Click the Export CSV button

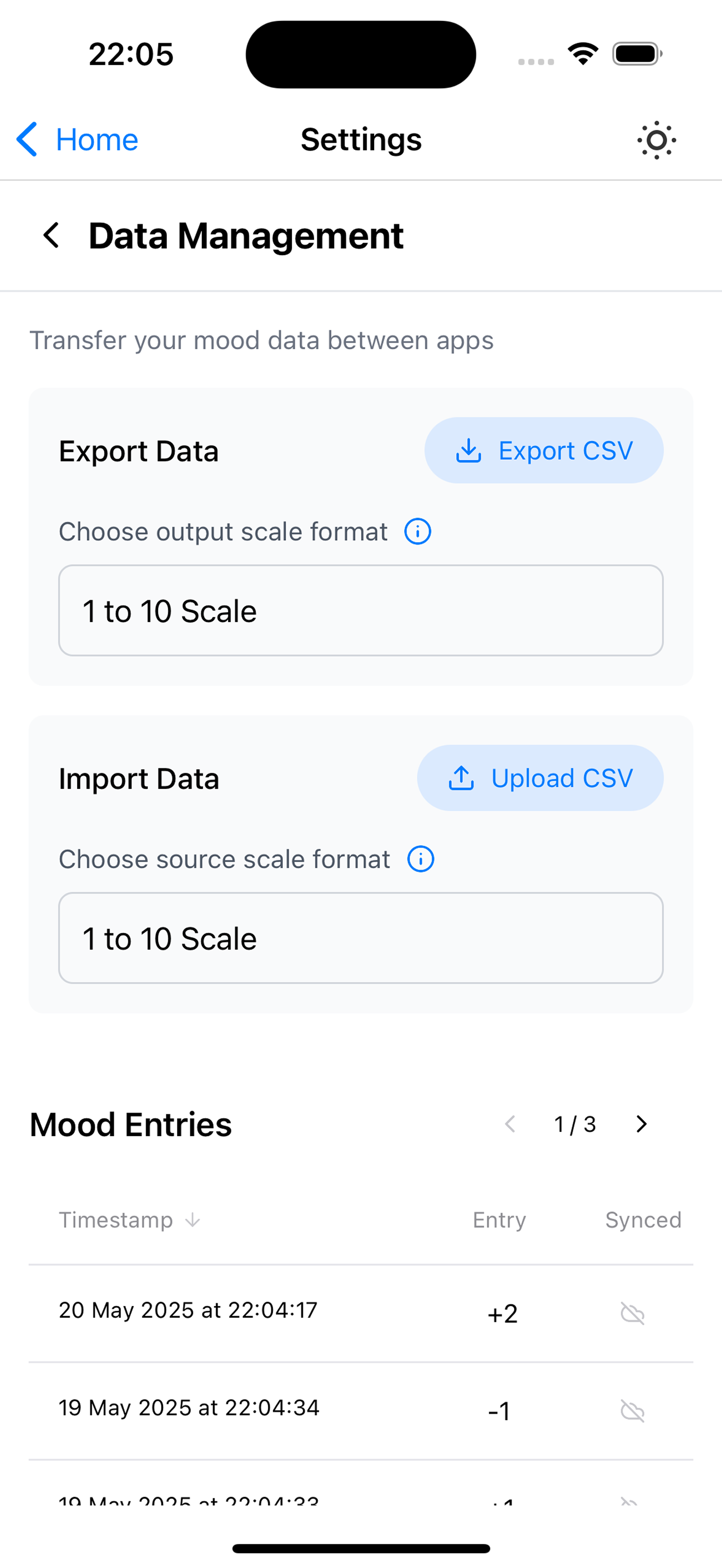pyautogui.click(x=544, y=450)
